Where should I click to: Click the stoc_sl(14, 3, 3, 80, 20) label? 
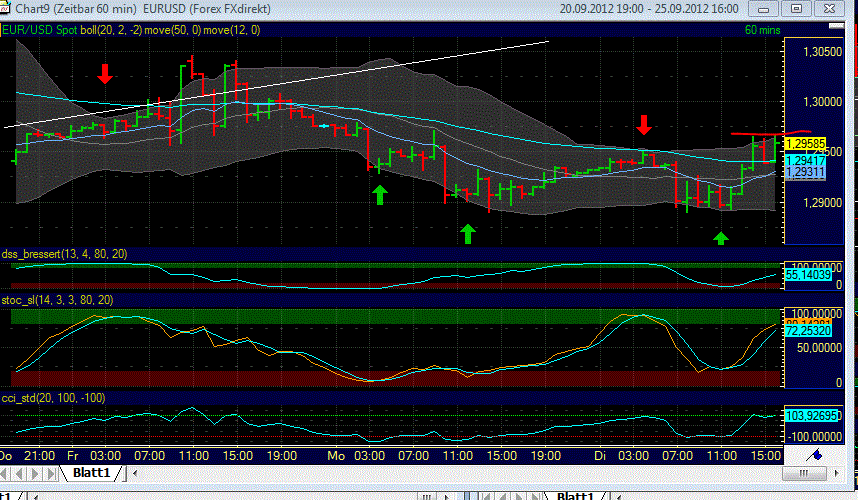pos(57,300)
